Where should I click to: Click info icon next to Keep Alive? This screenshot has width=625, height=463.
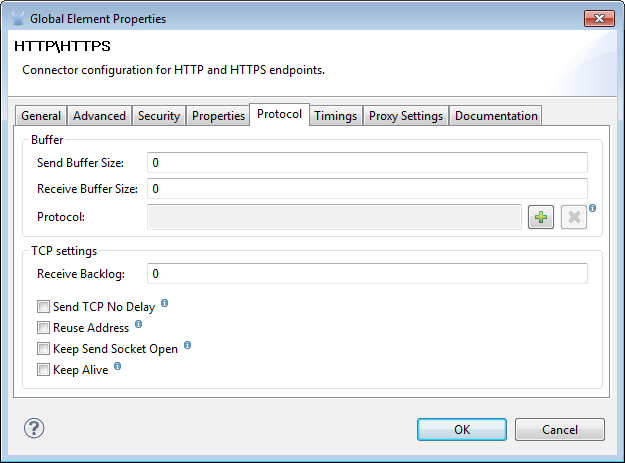pos(117,367)
